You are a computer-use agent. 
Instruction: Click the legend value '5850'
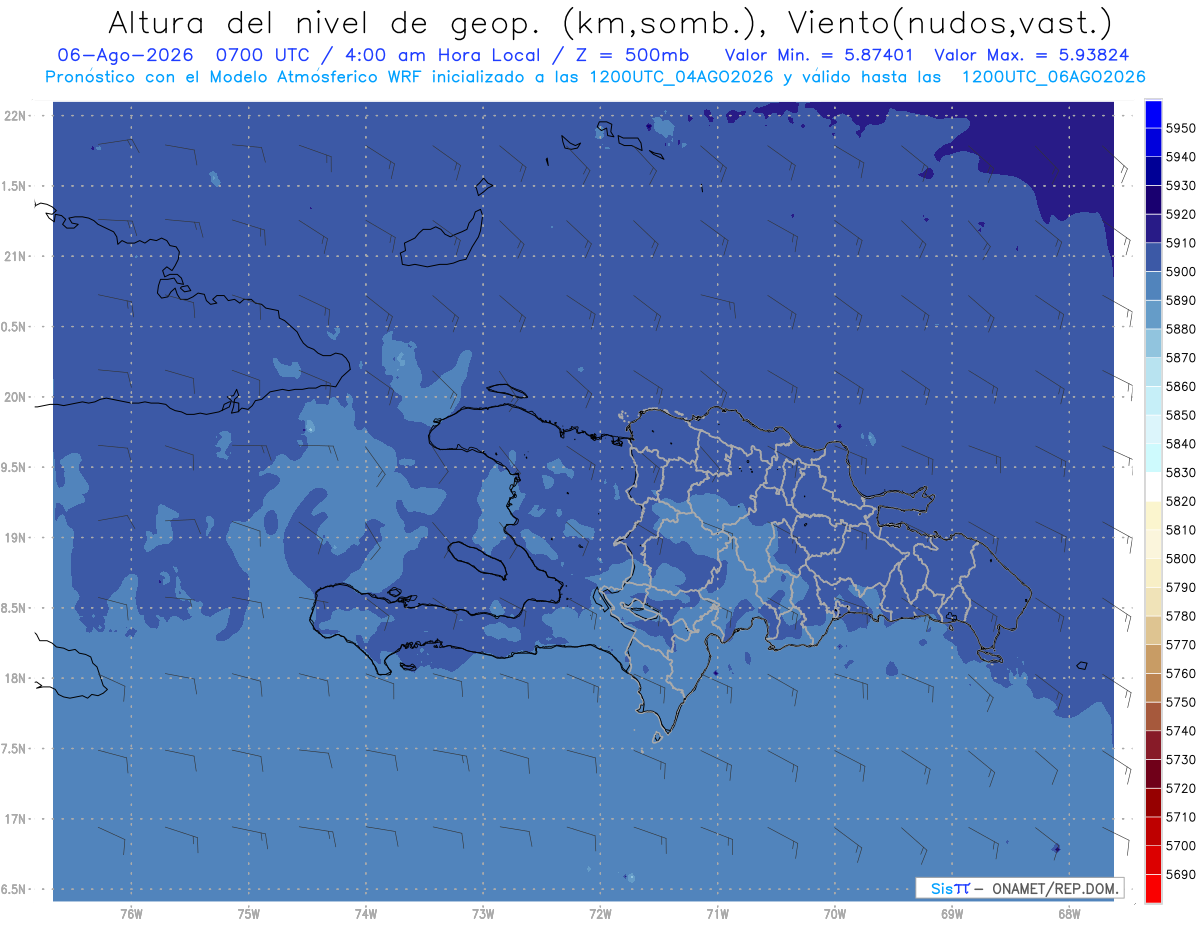[x=1180, y=415]
